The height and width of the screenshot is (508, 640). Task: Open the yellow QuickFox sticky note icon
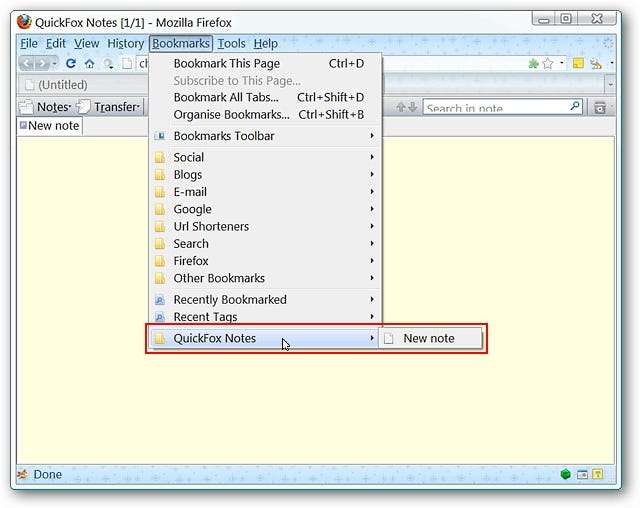[x=578, y=63]
